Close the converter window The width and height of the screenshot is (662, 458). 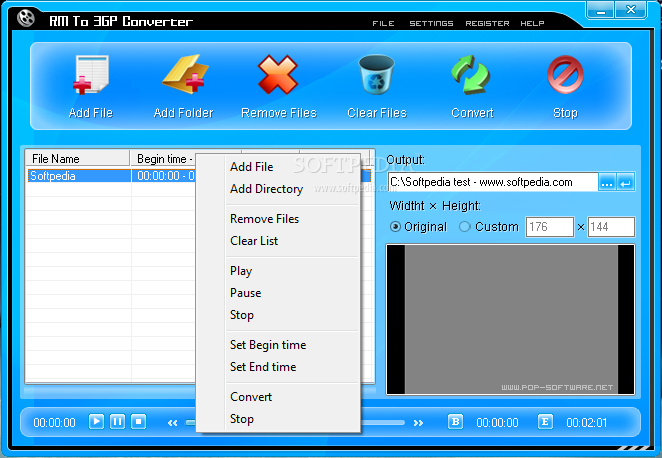pyautogui.click(x=631, y=9)
